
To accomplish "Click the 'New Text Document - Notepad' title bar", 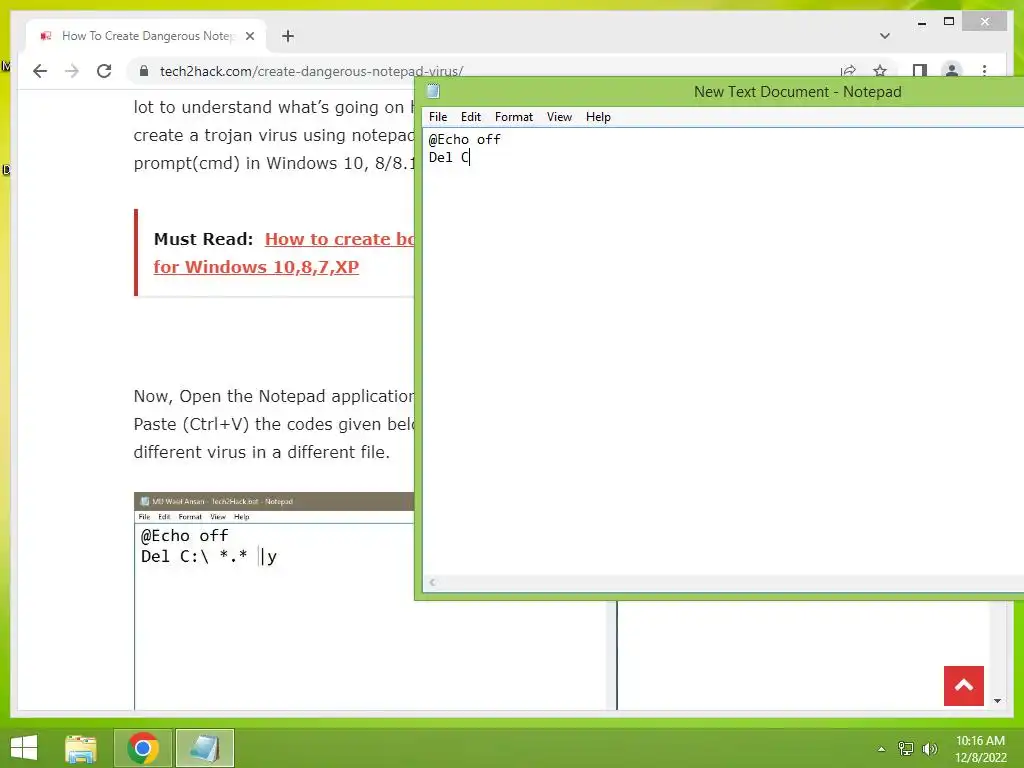I will [797, 92].
